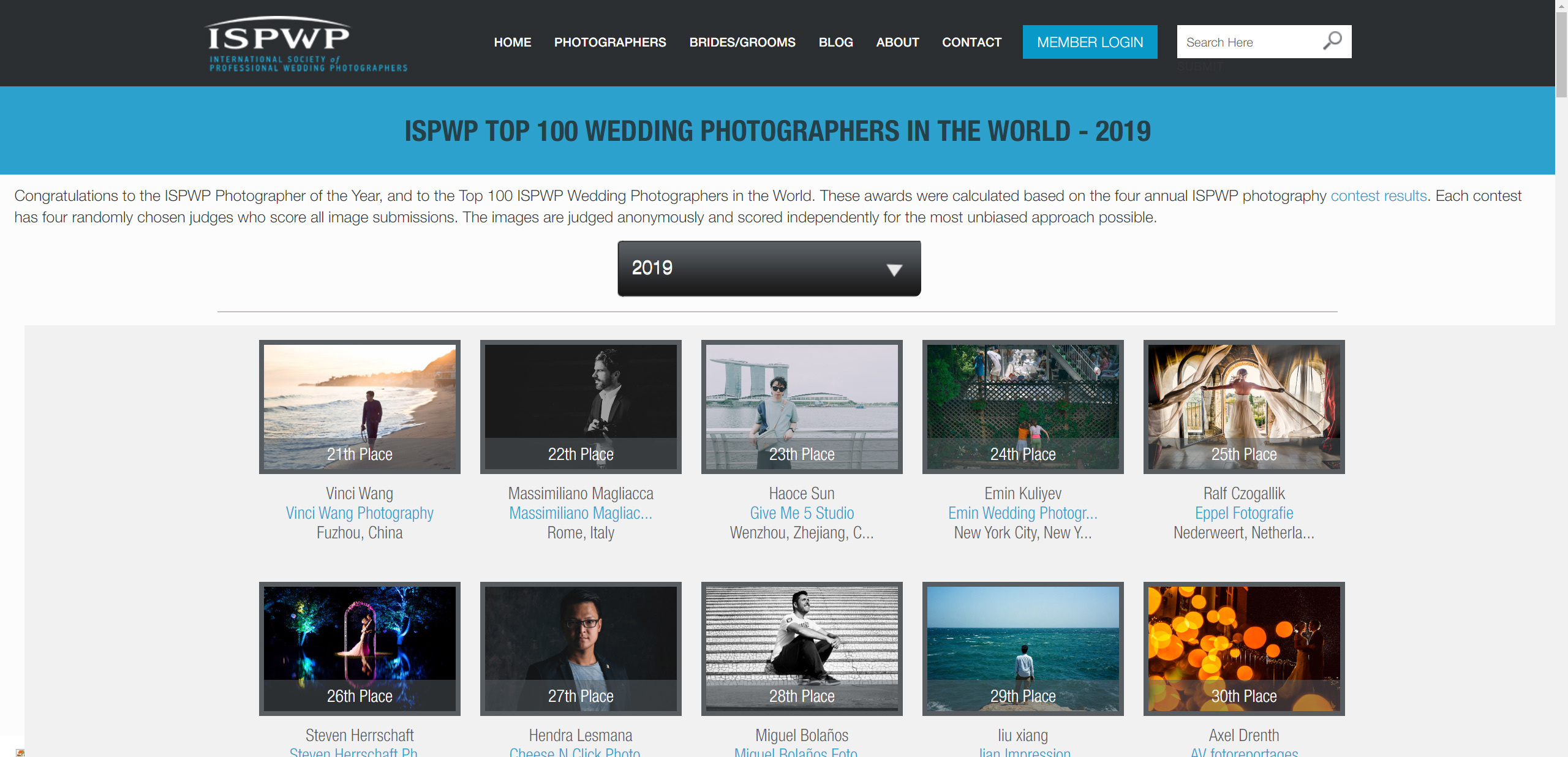1568x757 pixels.
Task: Open the contest results link
Action: pos(1378,196)
